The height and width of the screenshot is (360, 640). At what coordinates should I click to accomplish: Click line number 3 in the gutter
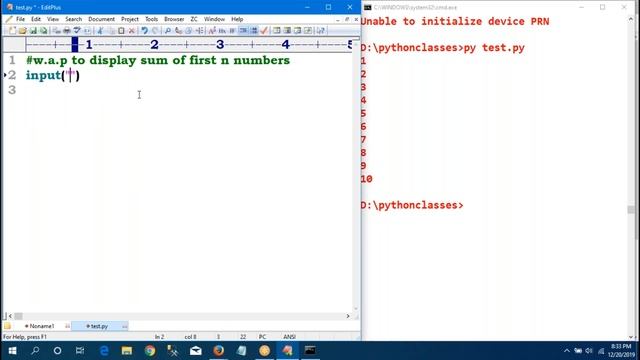pos(12,90)
